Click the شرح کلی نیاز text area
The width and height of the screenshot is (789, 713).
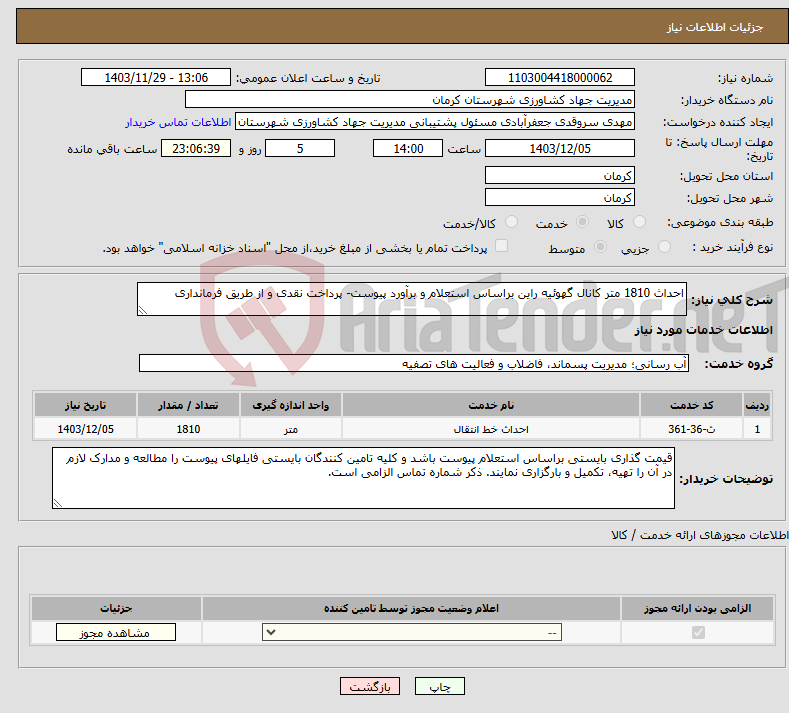point(412,299)
